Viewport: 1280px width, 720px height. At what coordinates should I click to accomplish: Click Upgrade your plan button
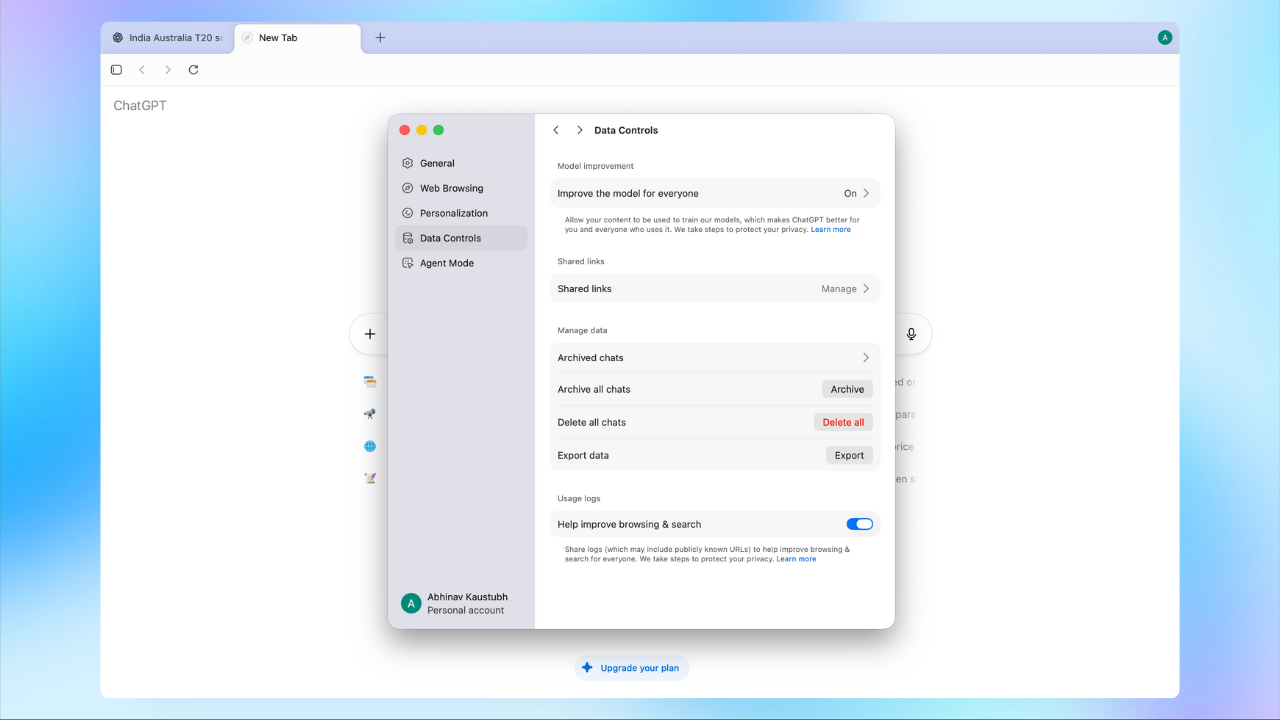click(x=631, y=668)
